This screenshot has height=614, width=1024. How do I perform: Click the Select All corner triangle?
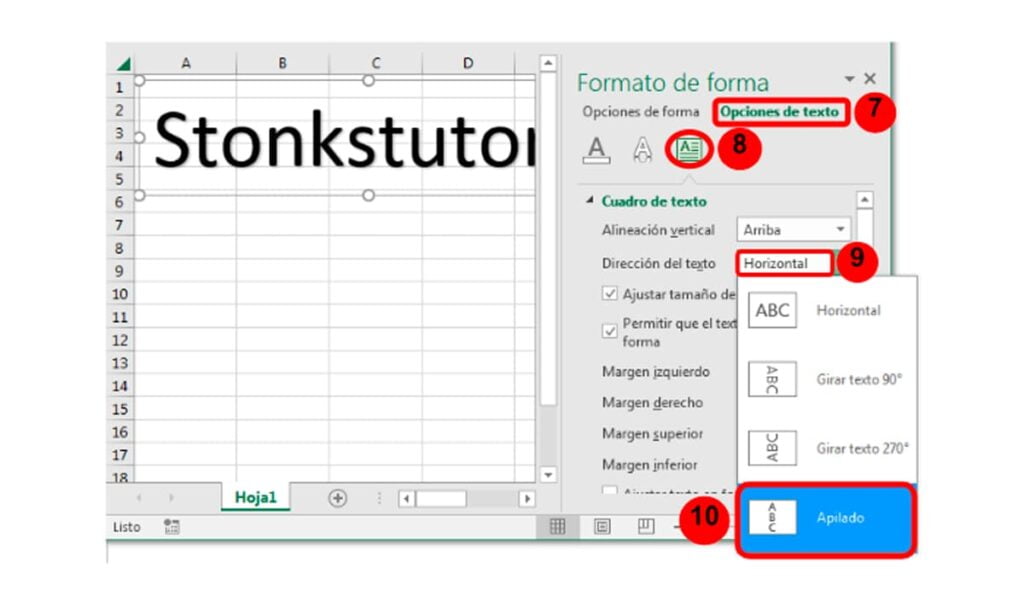tap(123, 63)
